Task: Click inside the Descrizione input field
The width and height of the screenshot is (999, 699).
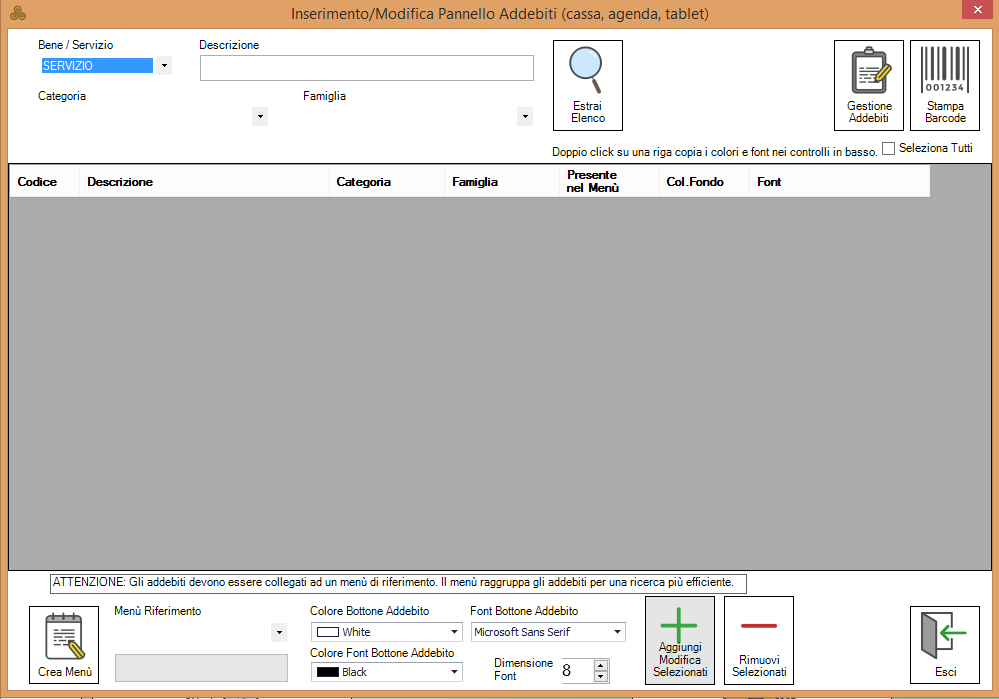Action: point(366,67)
